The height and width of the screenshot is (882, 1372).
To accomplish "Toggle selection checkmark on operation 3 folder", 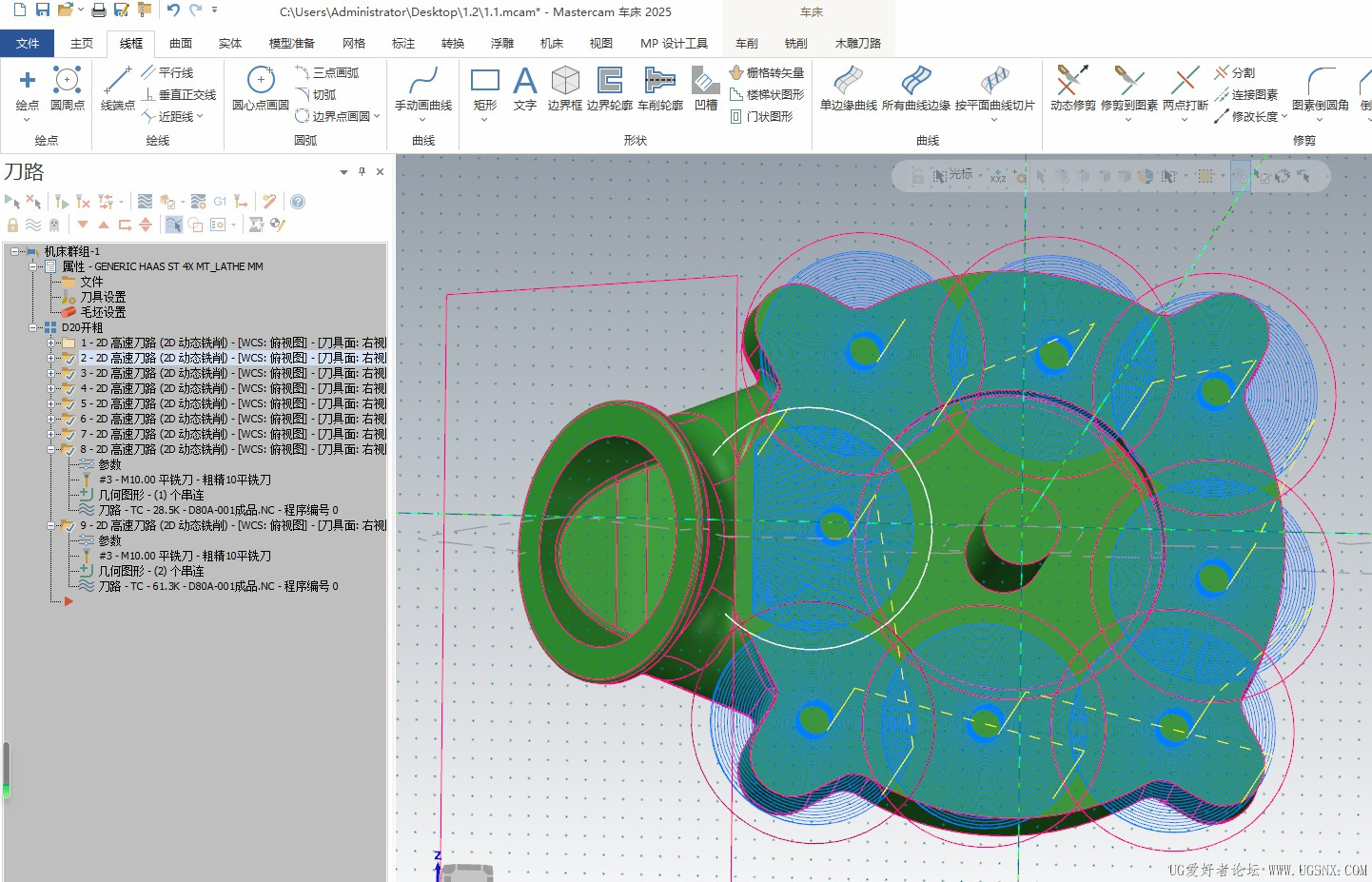I will (x=69, y=374).
